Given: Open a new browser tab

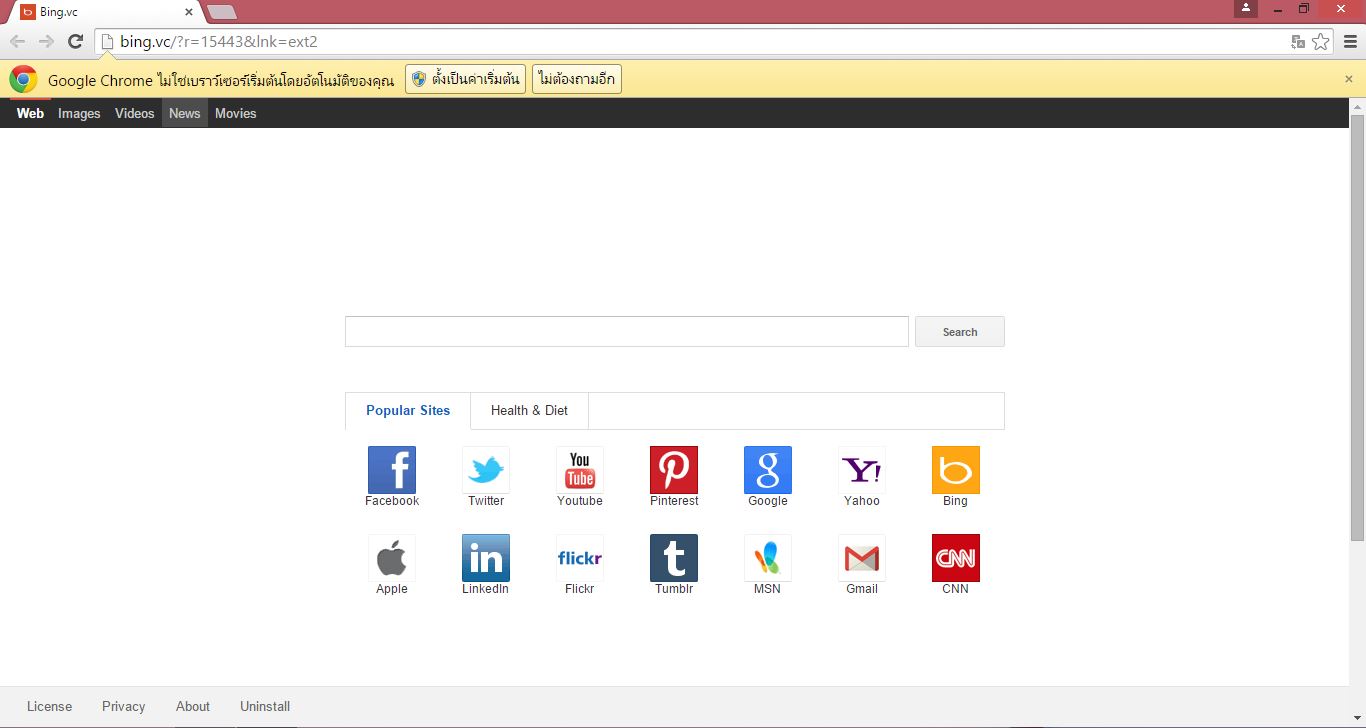Looking at the screenshot, I should [x=222, y=12].
